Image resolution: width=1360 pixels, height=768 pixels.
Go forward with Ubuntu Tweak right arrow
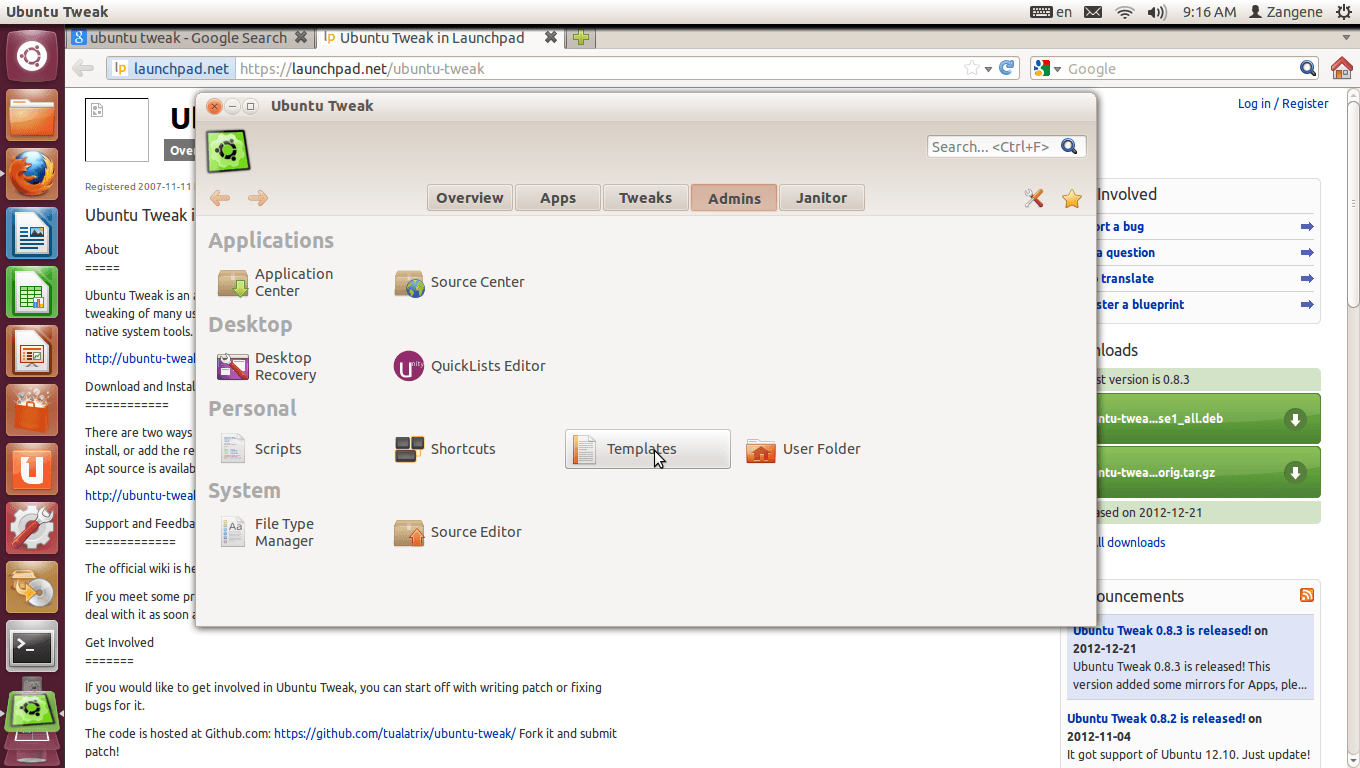[258, 198]
